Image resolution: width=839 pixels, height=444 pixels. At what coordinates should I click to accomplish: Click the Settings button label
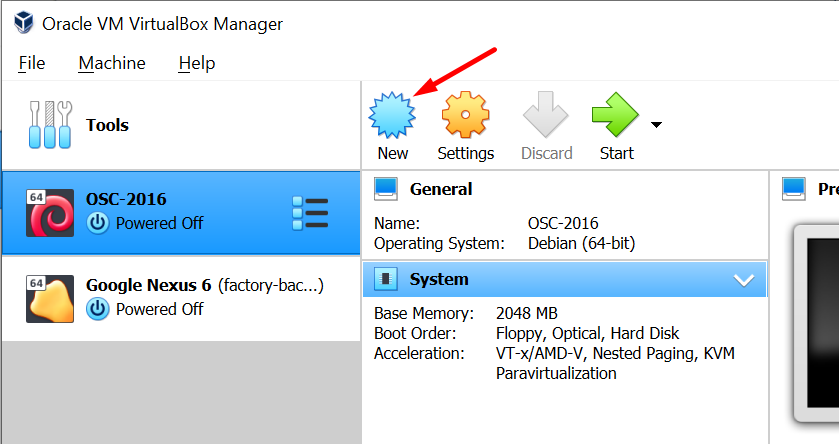pos(466,154)
